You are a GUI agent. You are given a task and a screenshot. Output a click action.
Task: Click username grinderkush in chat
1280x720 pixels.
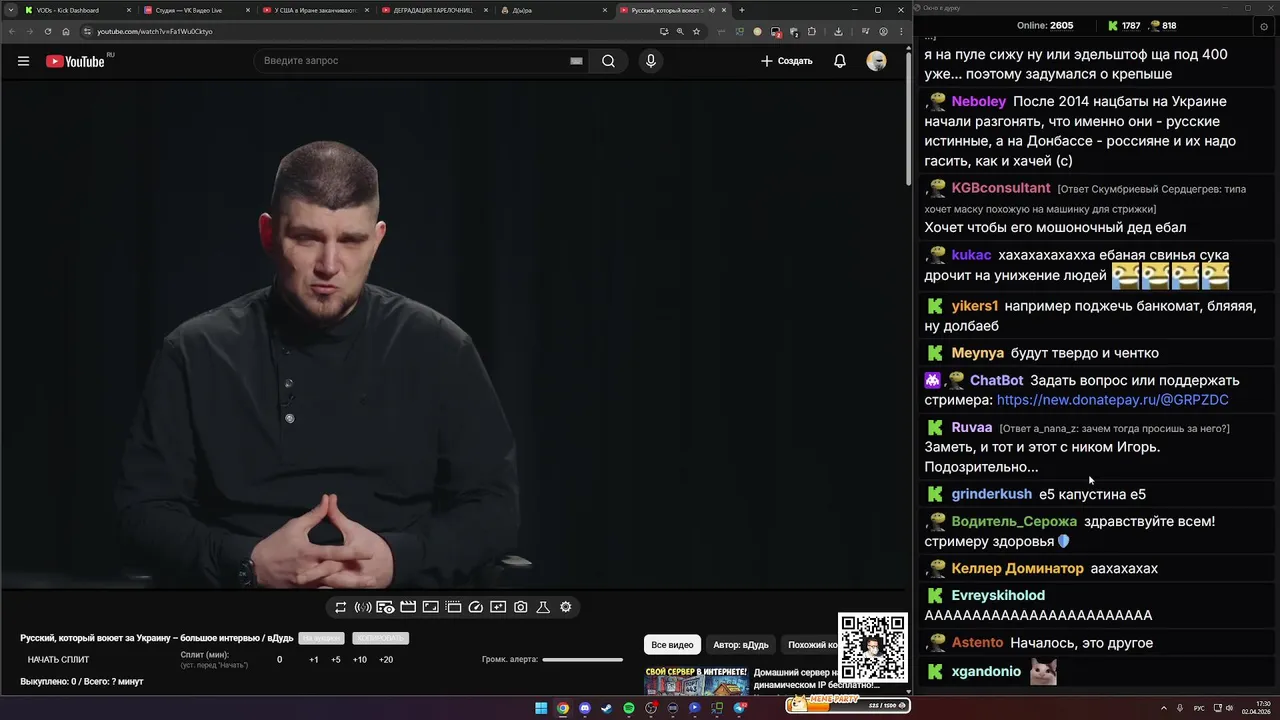[991, 494]
